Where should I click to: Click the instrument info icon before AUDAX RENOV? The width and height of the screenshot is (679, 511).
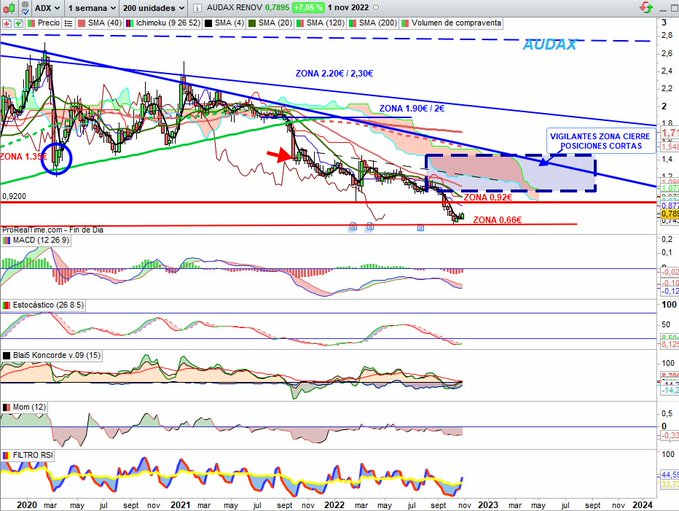point(197,8)
